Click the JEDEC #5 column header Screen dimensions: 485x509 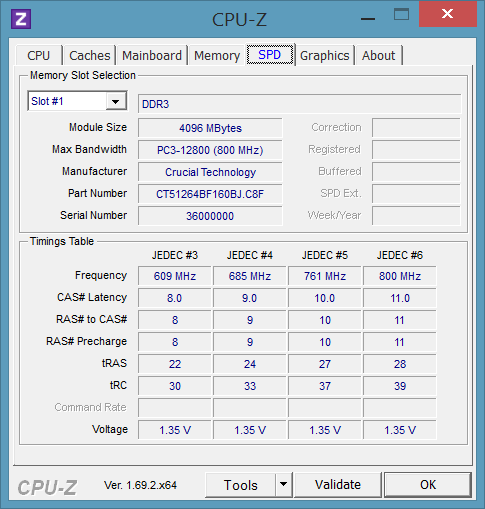tap(325, 255)
